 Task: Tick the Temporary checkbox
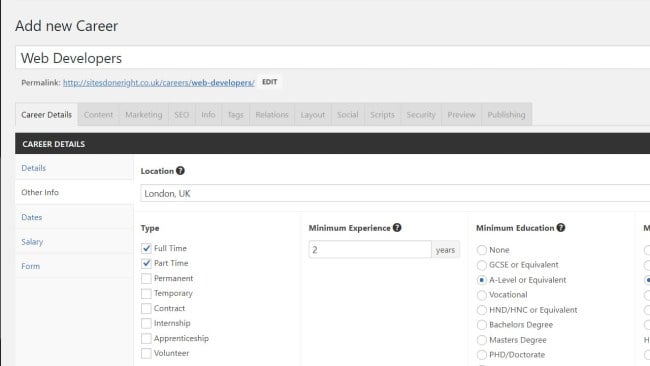(146, 293)
